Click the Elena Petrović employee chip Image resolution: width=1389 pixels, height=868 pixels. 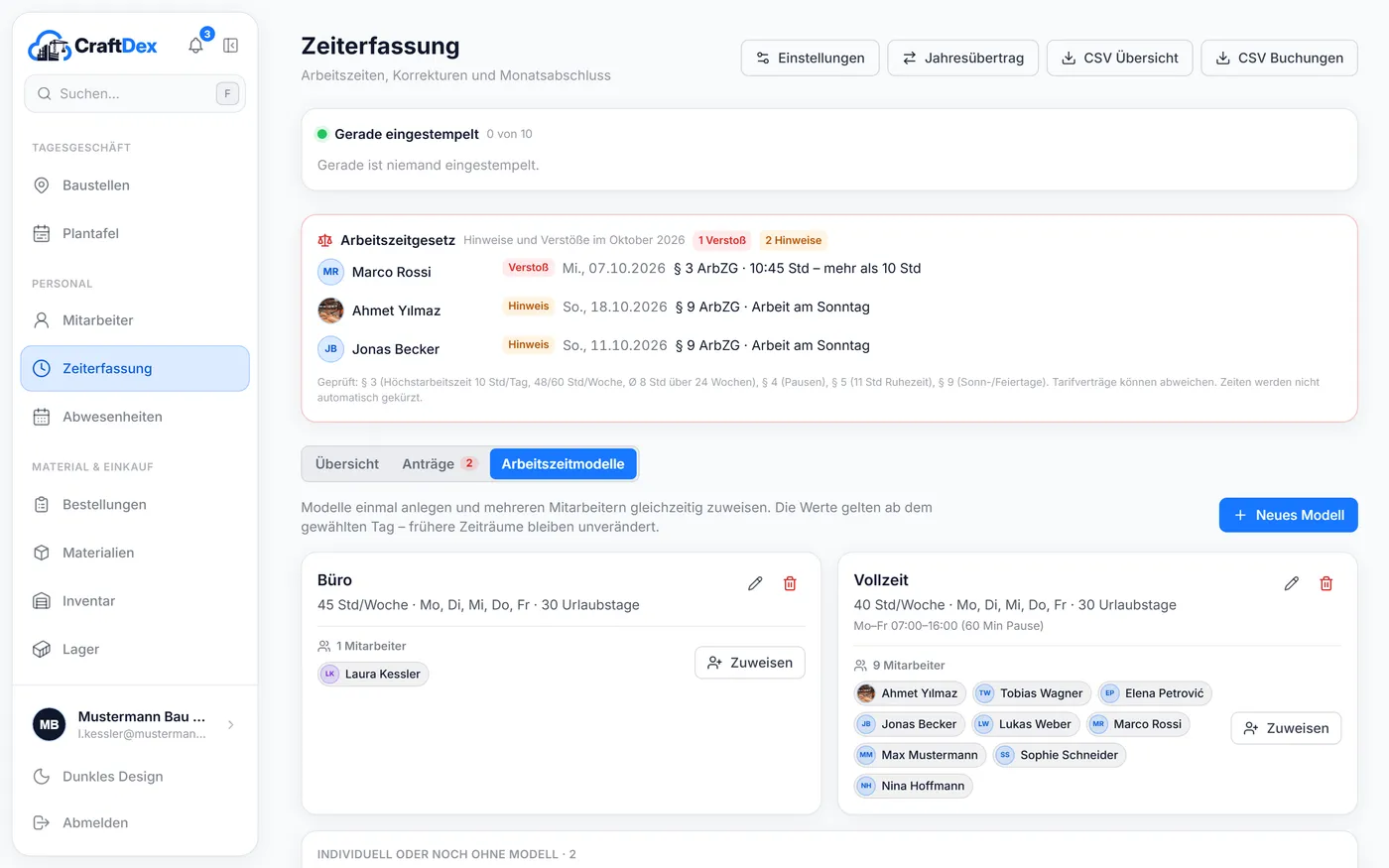coord(1155,693)
